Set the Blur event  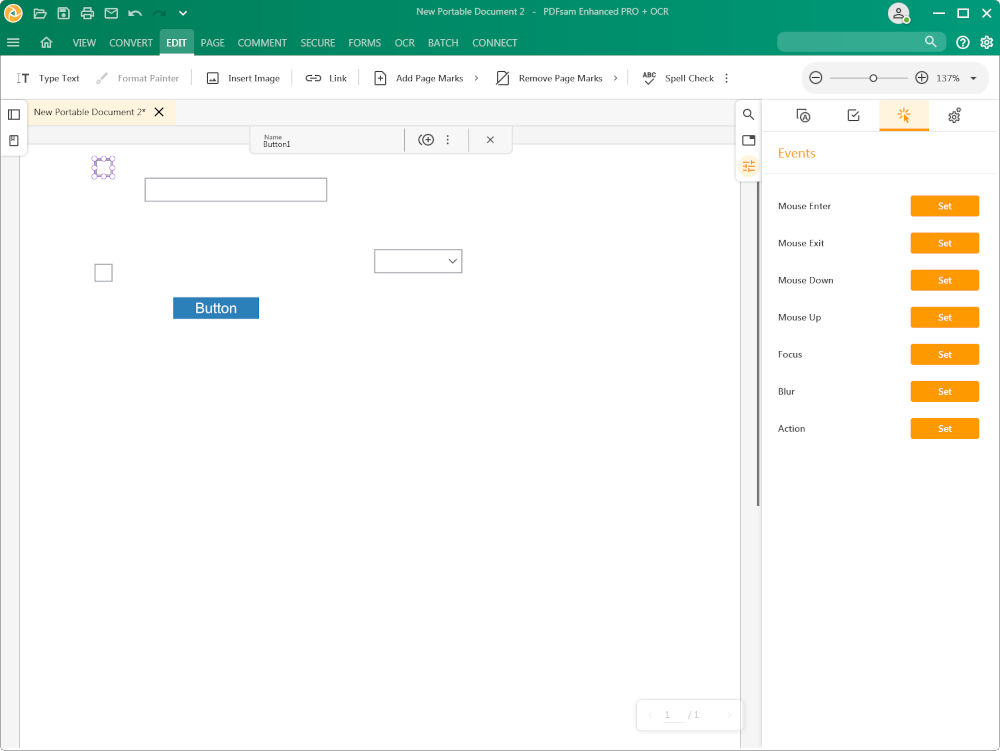(945, 391)
